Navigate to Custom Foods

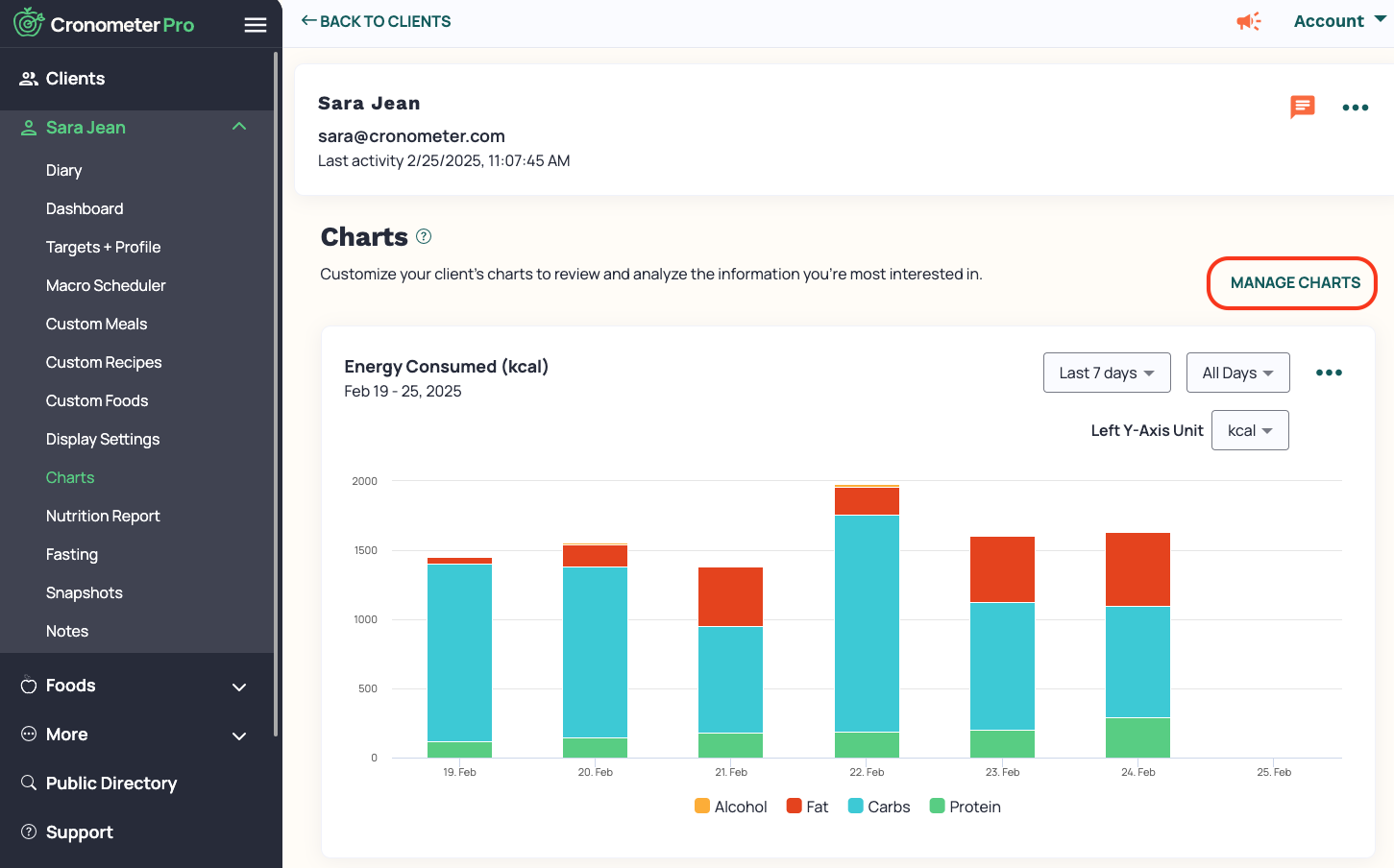97,400
